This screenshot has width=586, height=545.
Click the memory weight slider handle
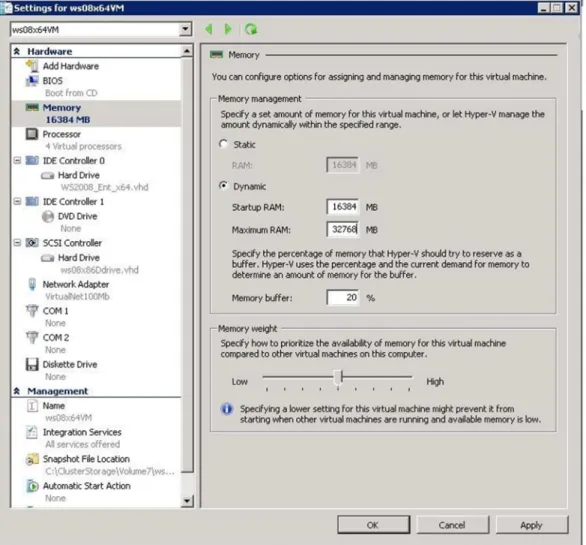[338, 377]
